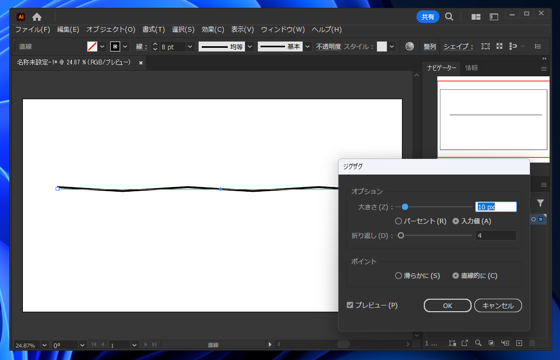Click the Home icon in title bar
Image resolution: width=560 pixels, height=360 pixels.
pyautogui.click(x=37, y=17)
